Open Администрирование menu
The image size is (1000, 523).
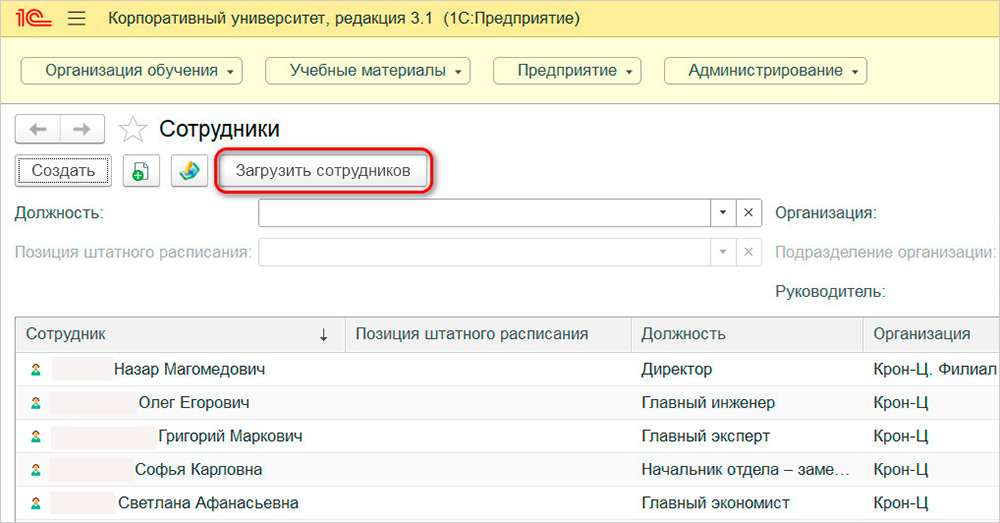click(x=765, y=71)
